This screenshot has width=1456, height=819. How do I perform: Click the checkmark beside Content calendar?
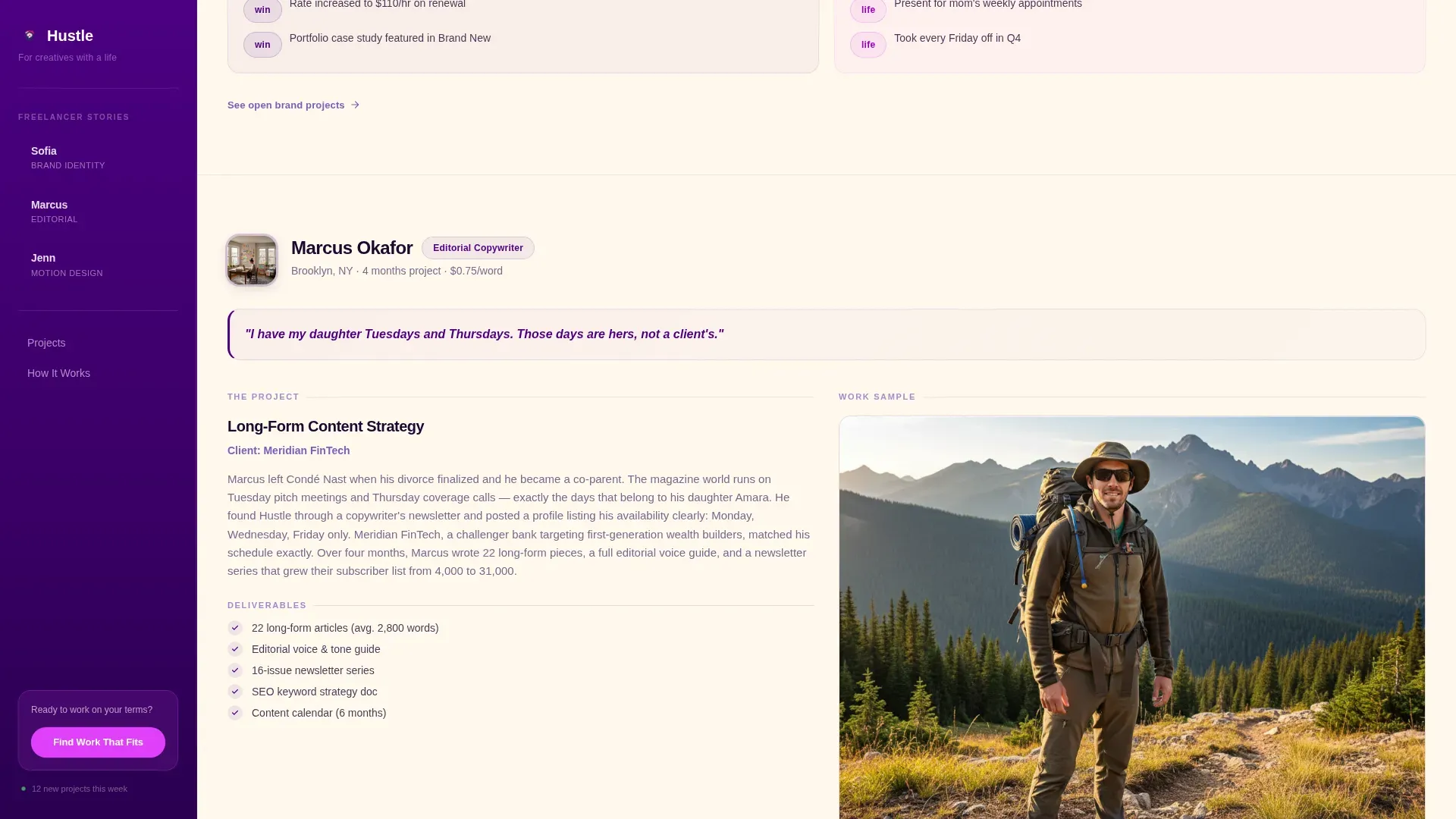click(x=235, y=713)
